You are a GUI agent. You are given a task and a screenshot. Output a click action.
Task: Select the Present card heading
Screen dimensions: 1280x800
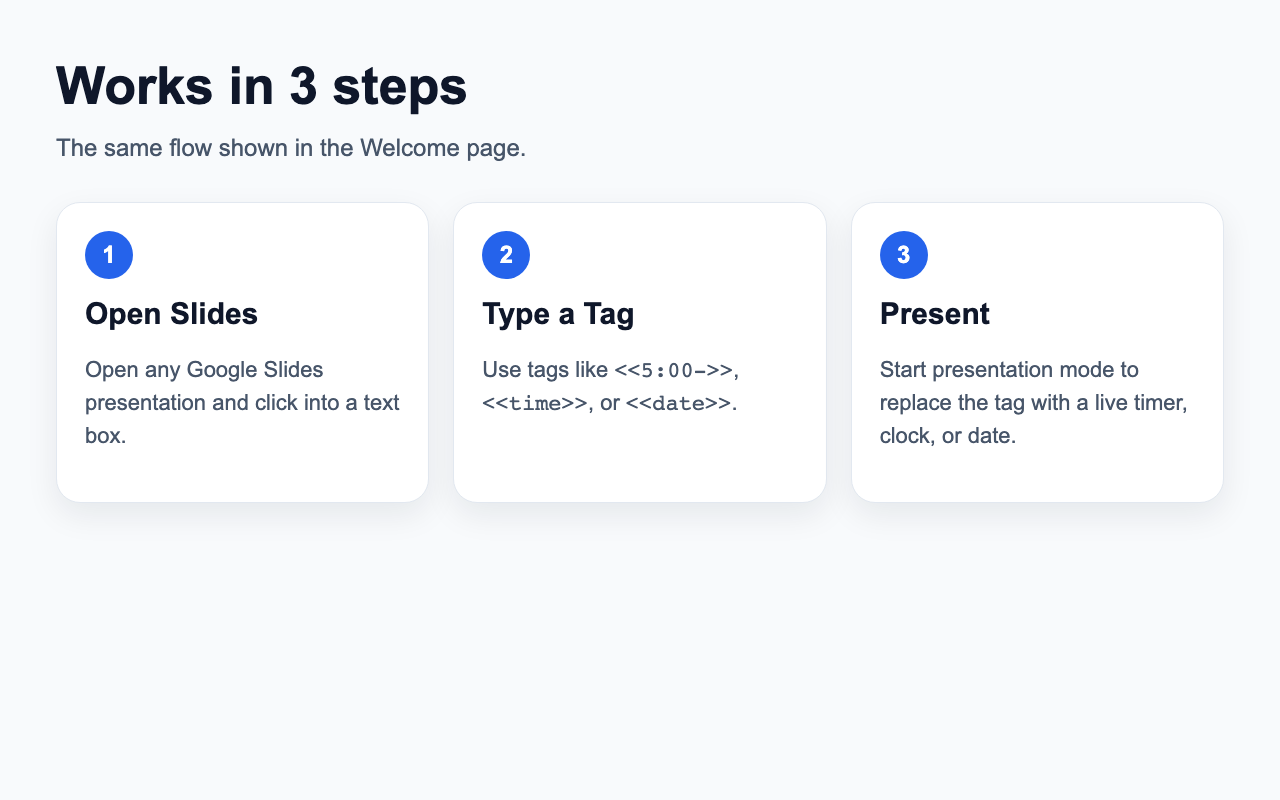pyautogui.click(x=935, y=314)
